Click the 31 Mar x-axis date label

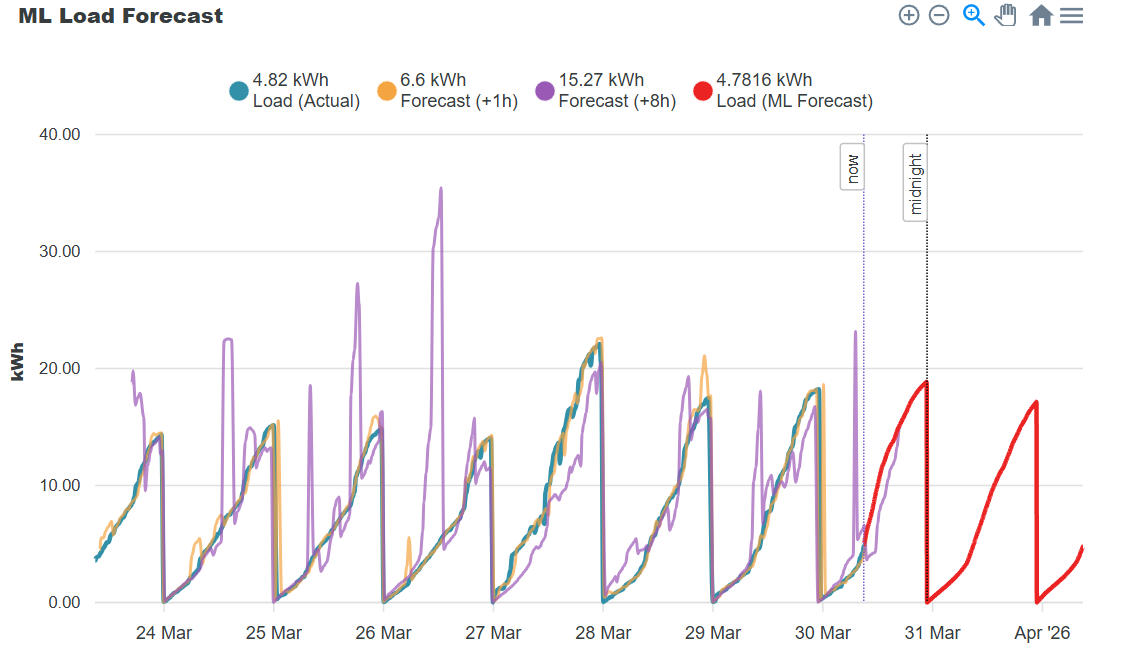[932, 633]
